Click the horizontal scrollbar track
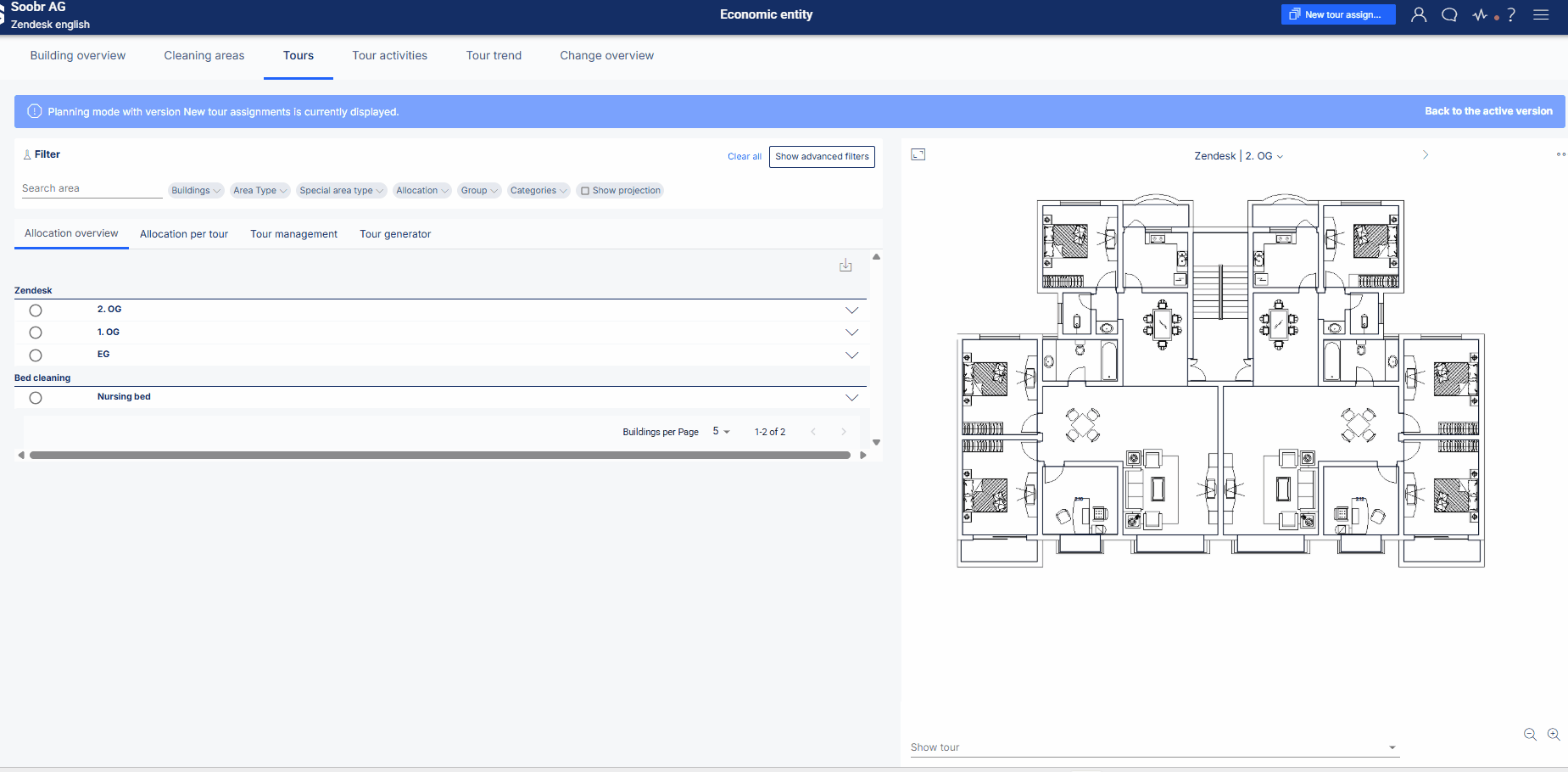The height and width of the screenshot is (772, 1568). click(x=440, y=456)
